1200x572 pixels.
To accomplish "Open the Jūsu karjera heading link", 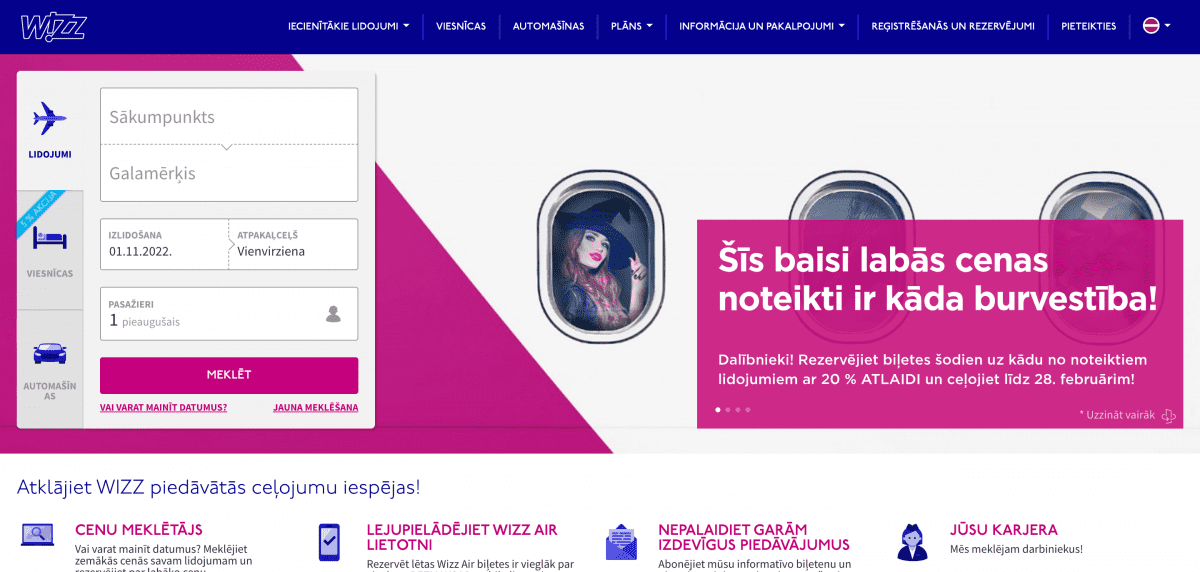I will coord(1004,530).
